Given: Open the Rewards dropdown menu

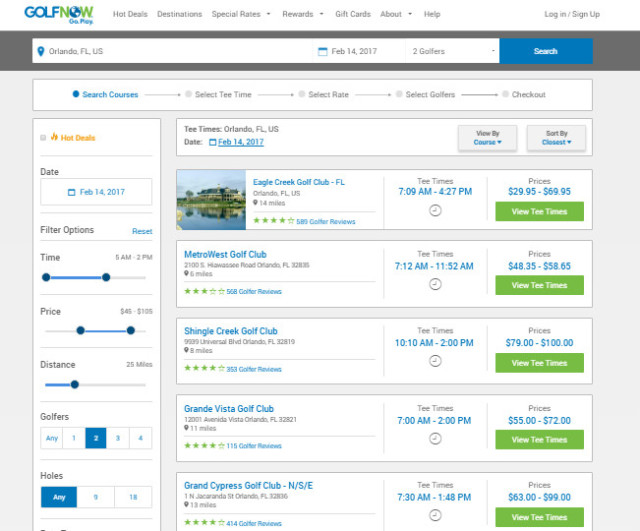Looking at the screenshot, I should (302, 14).
